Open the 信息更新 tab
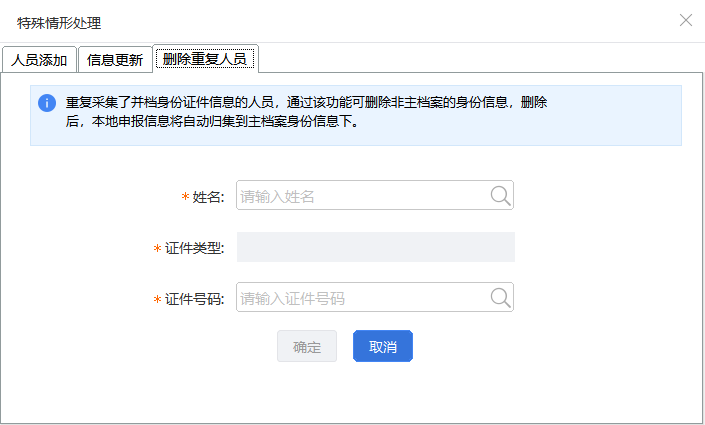 (115, 59)
